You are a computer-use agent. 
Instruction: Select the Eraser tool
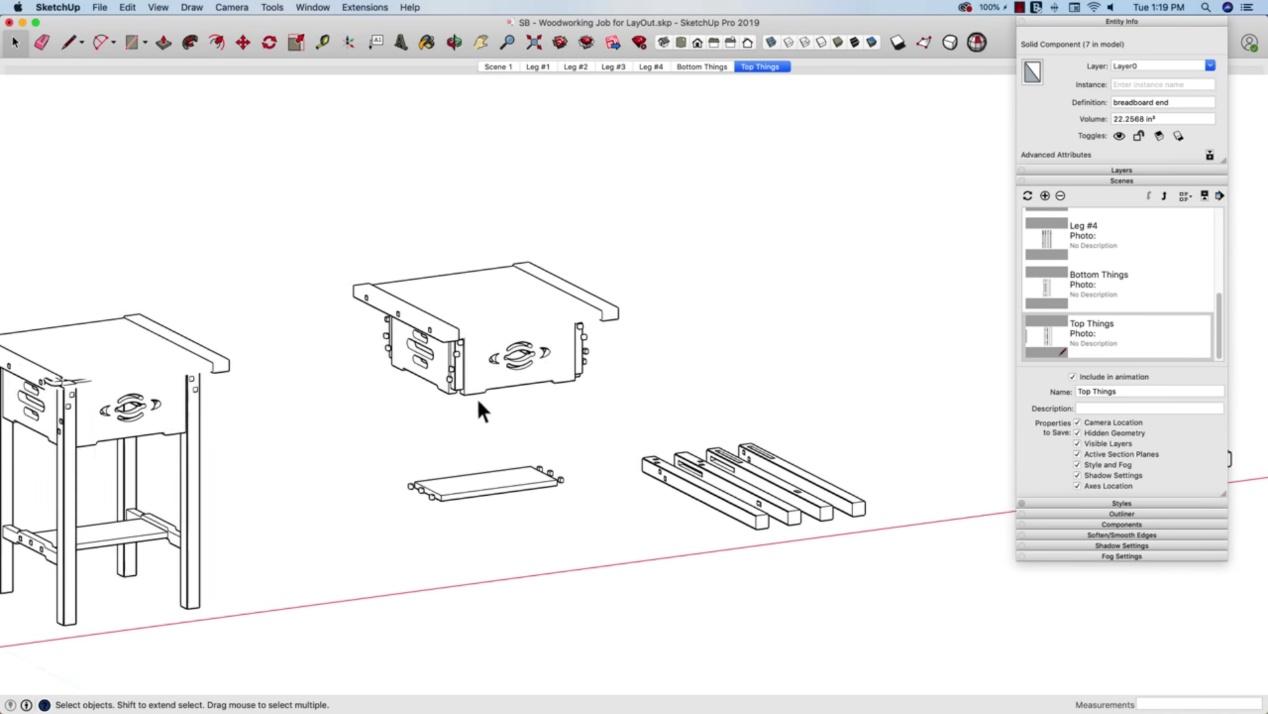point(41,42)
